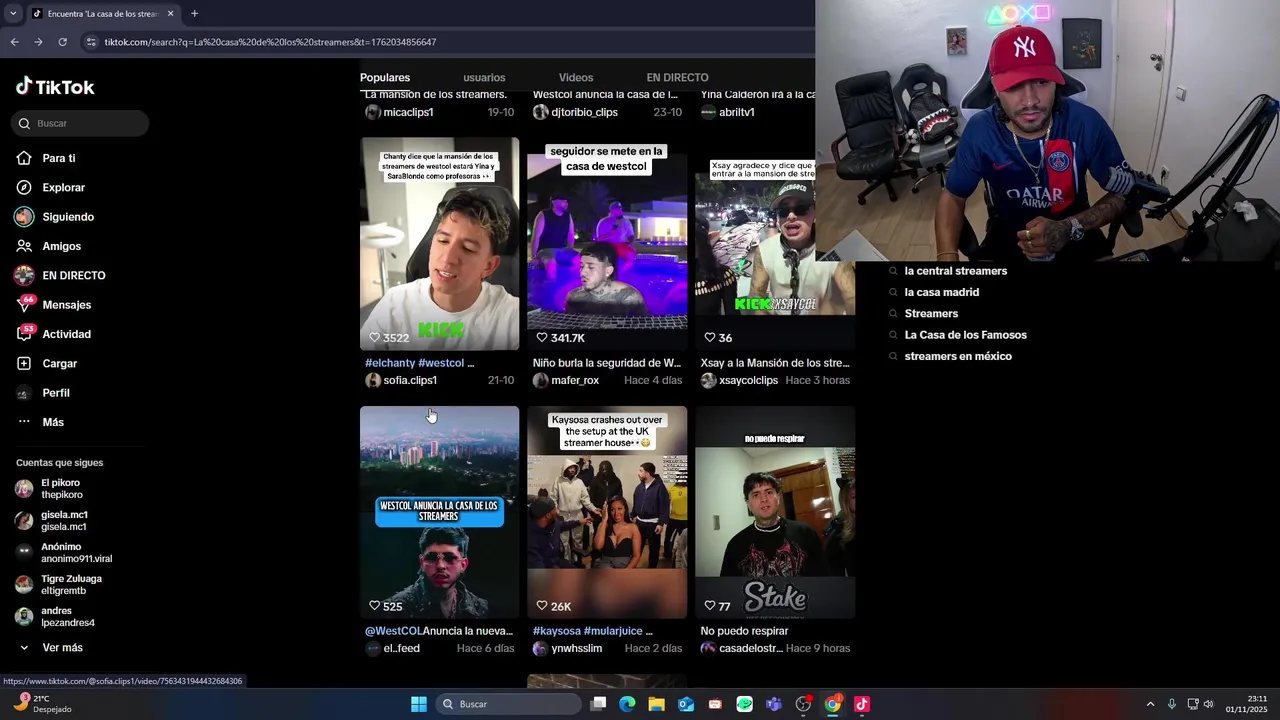This screenshot has width=1280, height=720.
Task: Open 'Westcol anuncia la casa' video thumbnail
Action: (x=440, y=512)
